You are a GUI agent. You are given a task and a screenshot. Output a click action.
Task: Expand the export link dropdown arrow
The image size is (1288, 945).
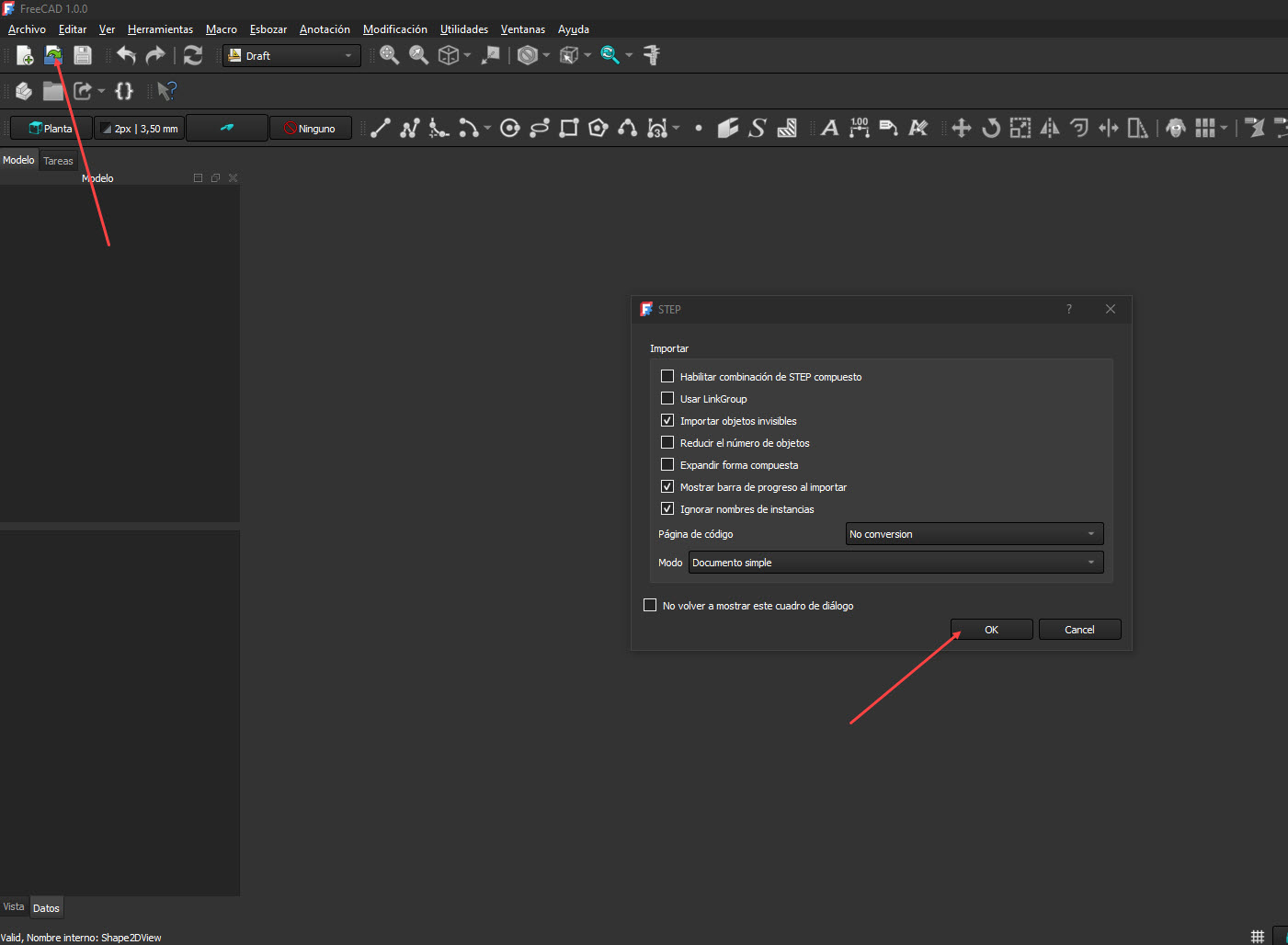(x=101, y=91)
